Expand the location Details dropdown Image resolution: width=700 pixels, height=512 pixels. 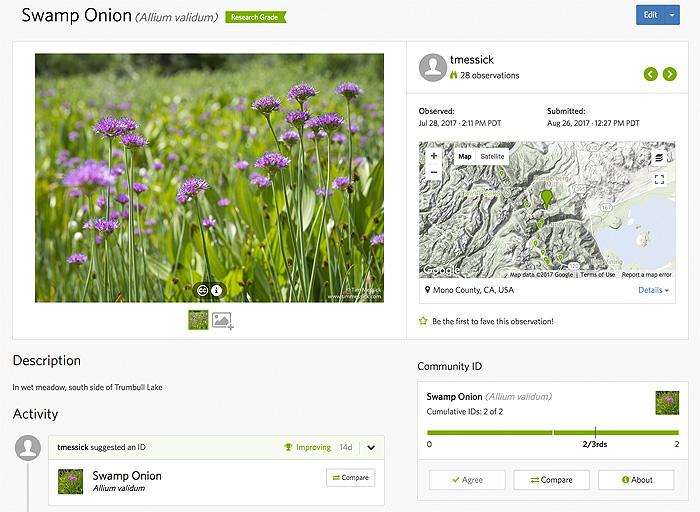point(653,290)
